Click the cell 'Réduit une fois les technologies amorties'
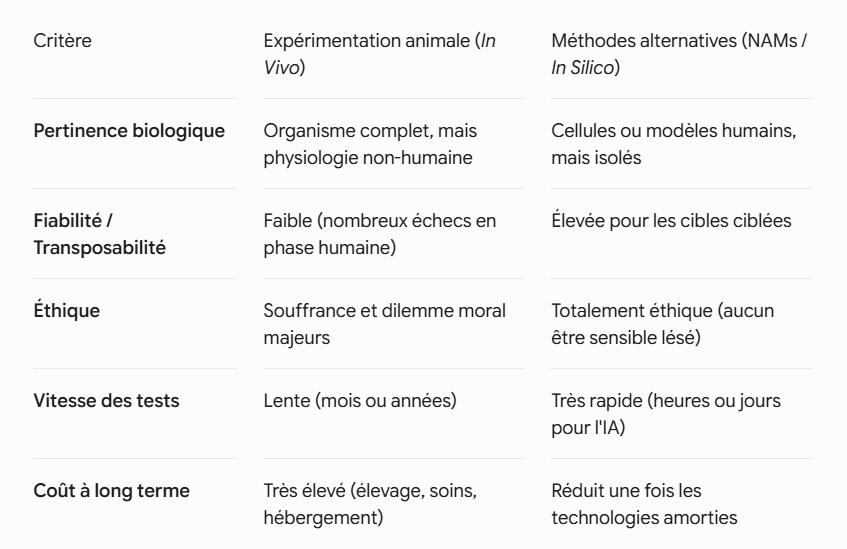This screenshot has height=549, width=847. (644, 504)
